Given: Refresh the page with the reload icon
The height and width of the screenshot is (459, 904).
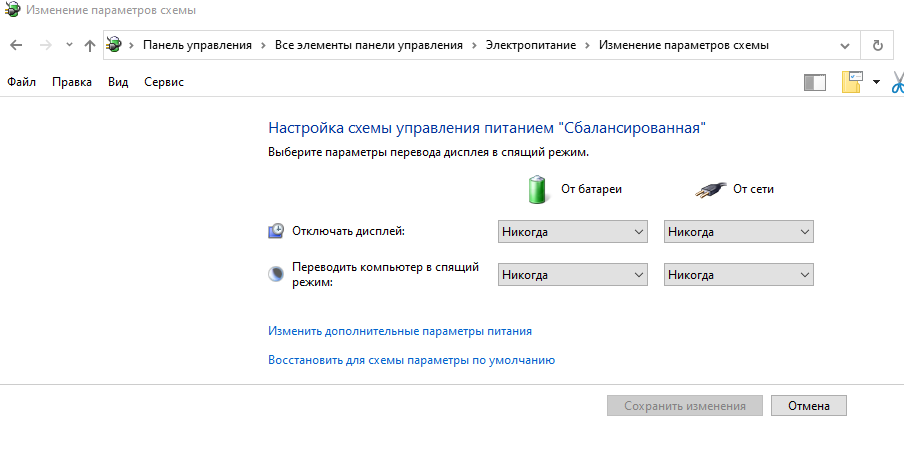Looking at the screenshot, I should pyautogui.click(x=877, y=45).
